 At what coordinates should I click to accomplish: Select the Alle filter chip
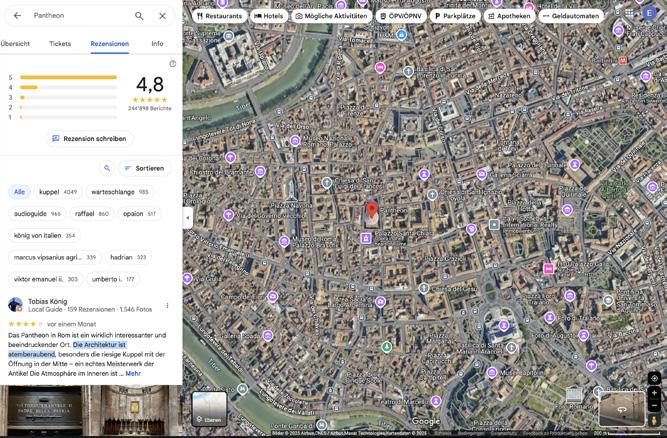click(19, 192)
